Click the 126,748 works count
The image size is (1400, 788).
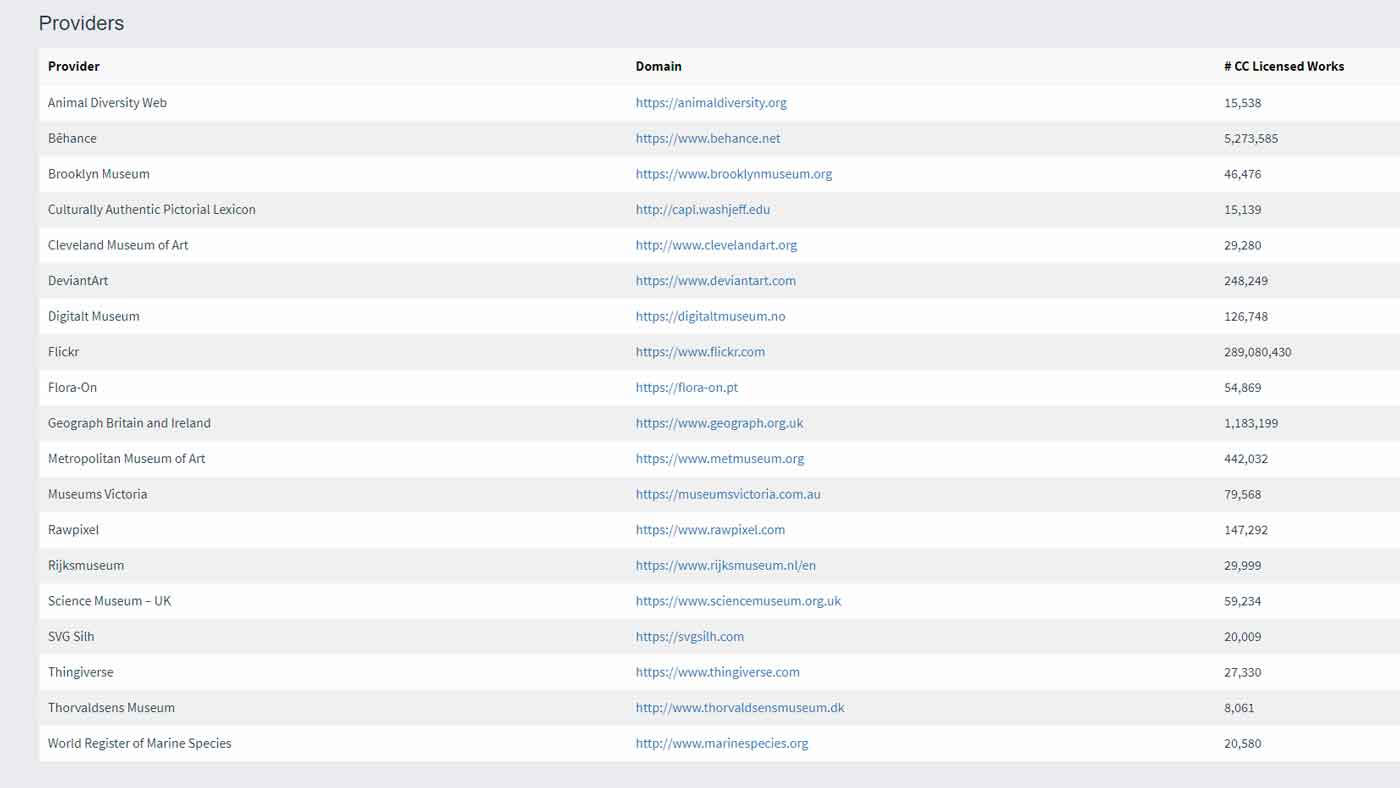1246,316
